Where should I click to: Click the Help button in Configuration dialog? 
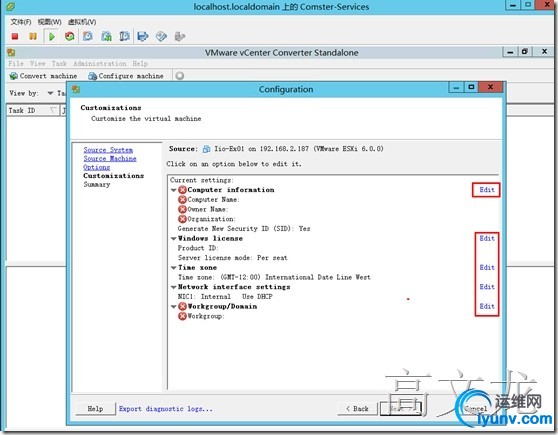95,409
